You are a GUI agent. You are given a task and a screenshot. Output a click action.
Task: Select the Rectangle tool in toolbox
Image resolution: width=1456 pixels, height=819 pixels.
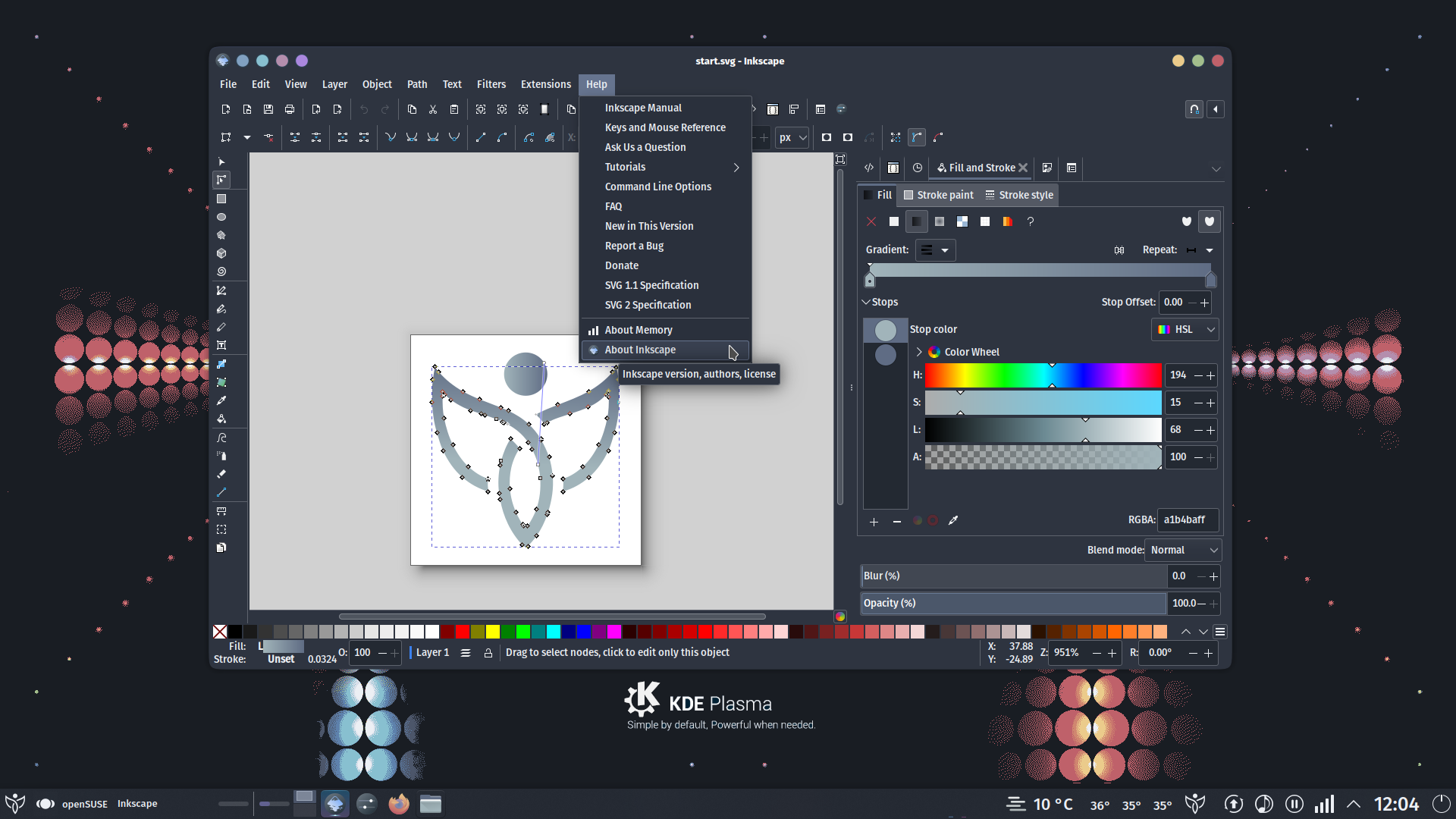221,199
